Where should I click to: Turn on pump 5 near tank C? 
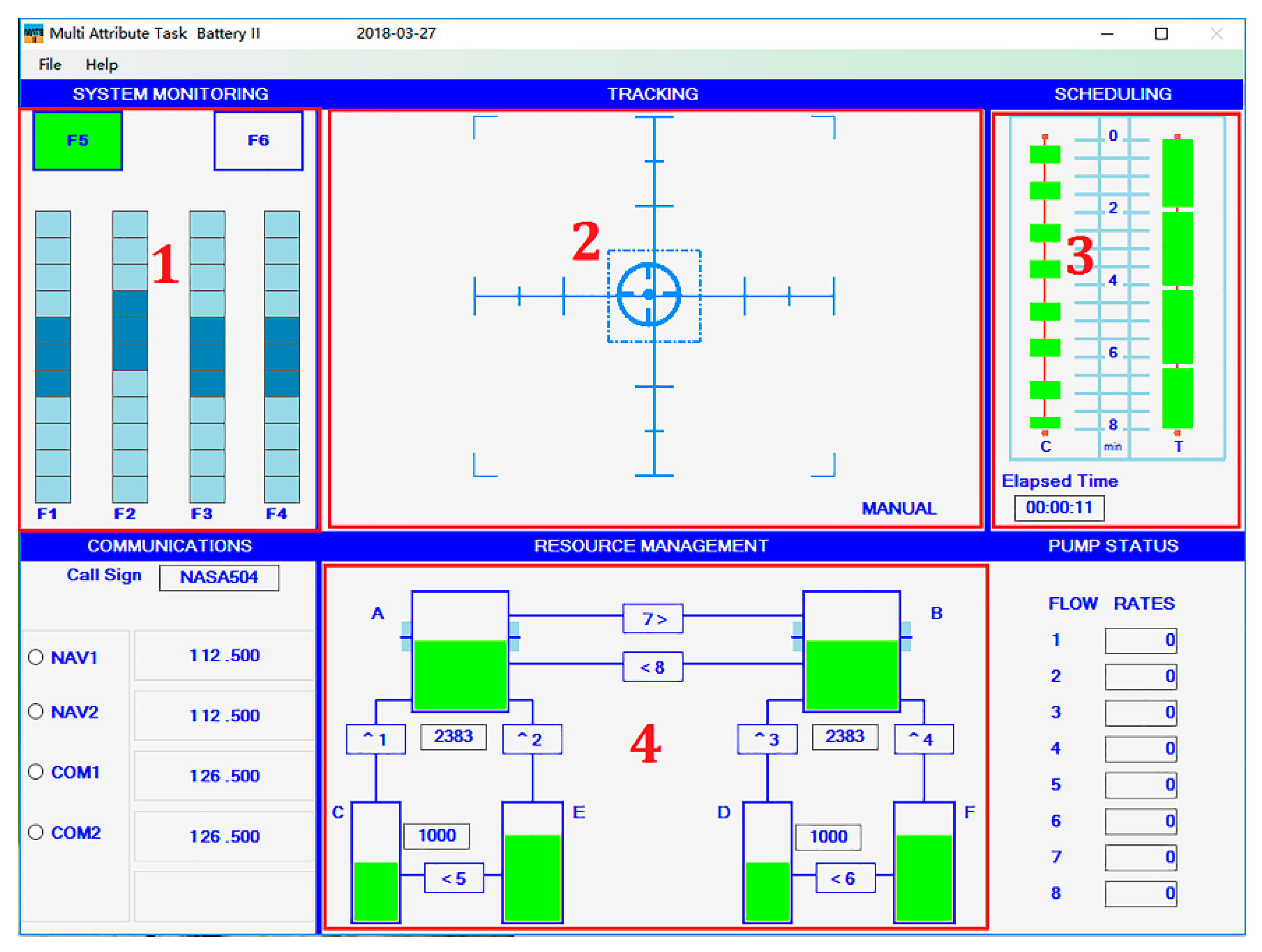454,878
